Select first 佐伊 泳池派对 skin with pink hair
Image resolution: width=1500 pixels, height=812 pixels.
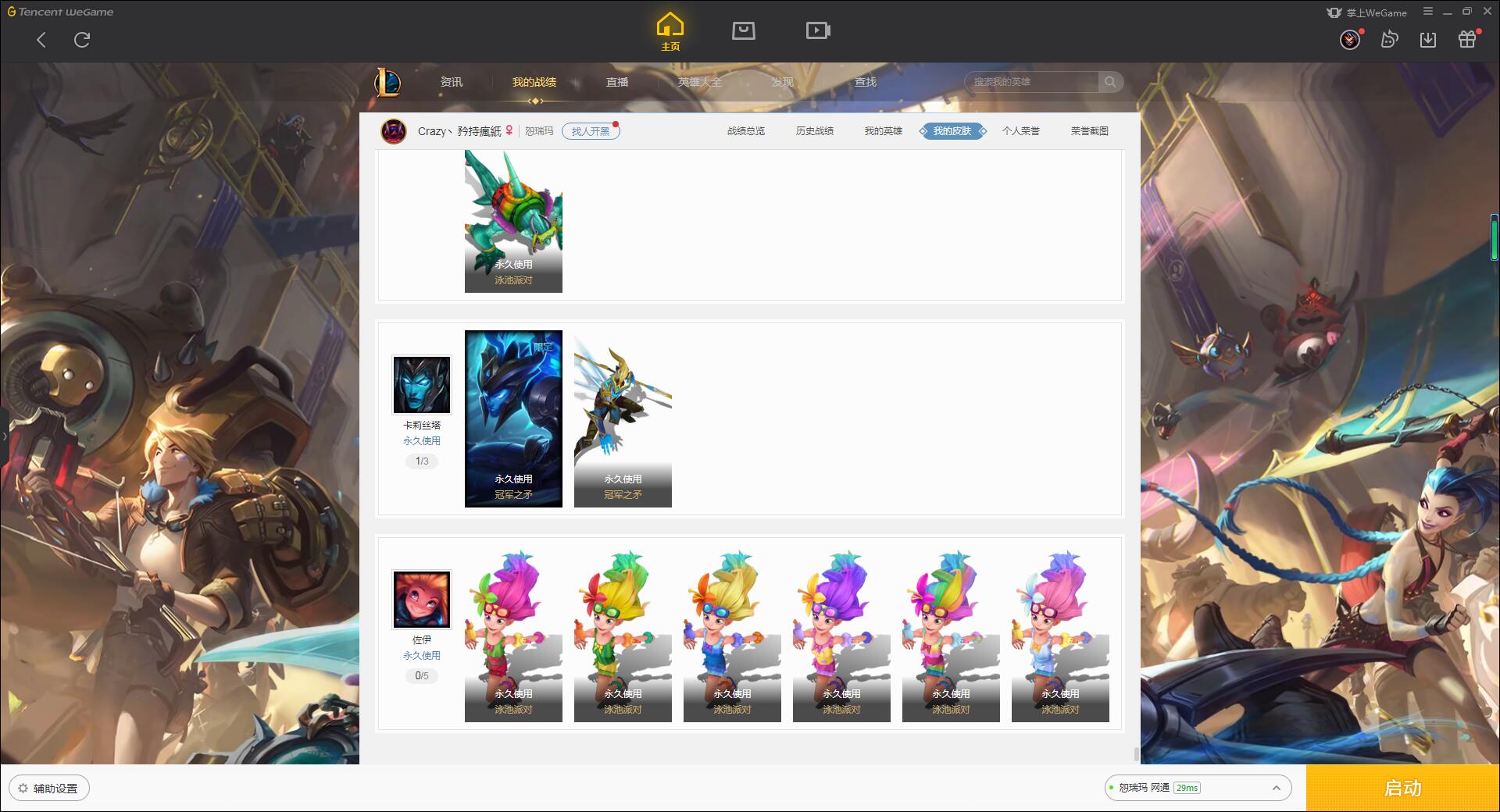[x=513, y=633]
